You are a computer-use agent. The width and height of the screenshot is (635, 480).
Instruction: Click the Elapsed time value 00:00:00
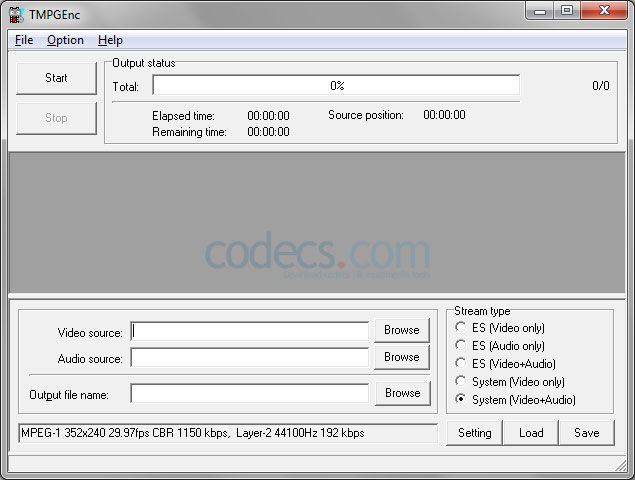tap(268, 116)
